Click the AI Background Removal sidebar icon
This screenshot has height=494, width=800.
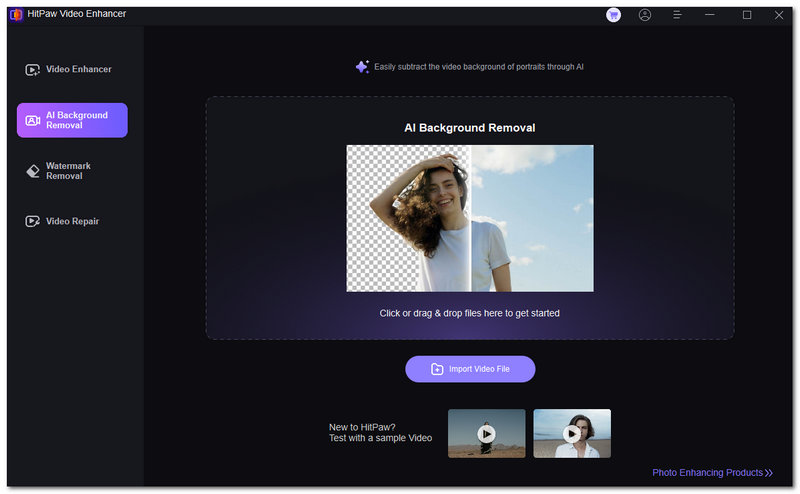[33, 120]
